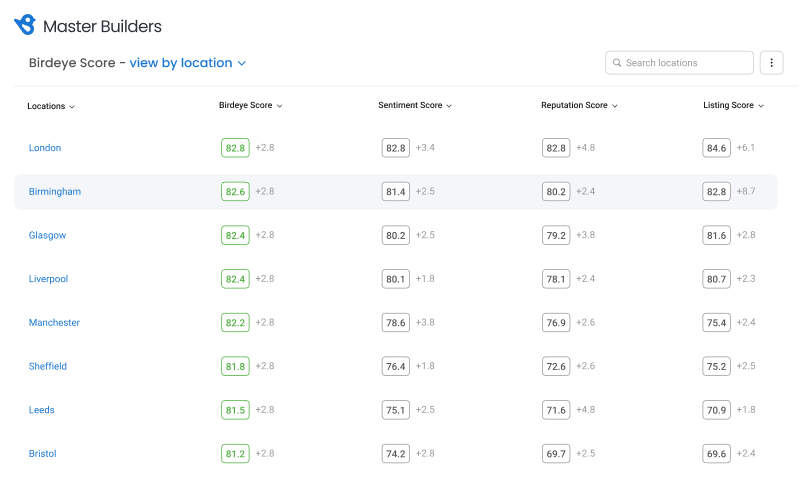The image size is (812, 479).
Task: Click Manchester's Sentiment Score 78.6
Action: click(x=396, y=323)
